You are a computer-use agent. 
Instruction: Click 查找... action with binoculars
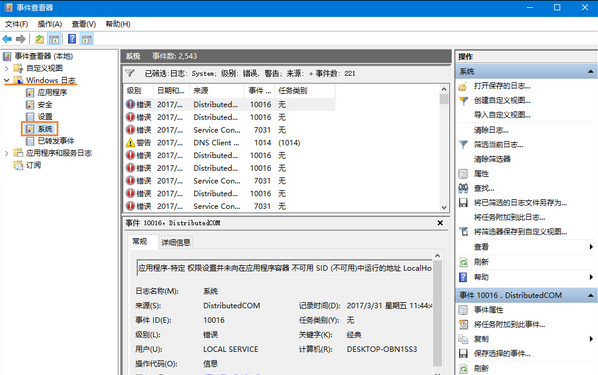tap(484, 188)
